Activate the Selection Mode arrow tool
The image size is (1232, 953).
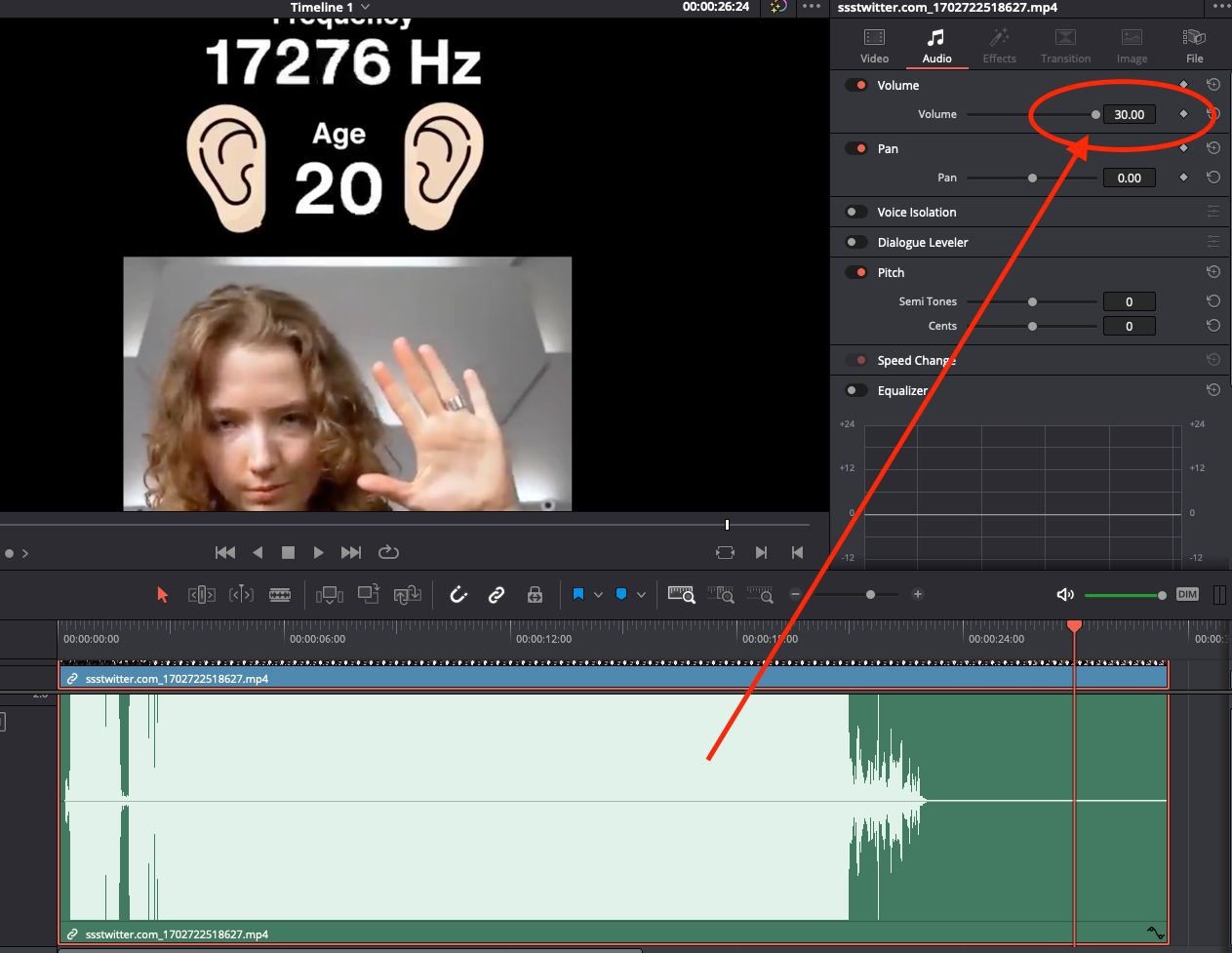tap(162, 594)
